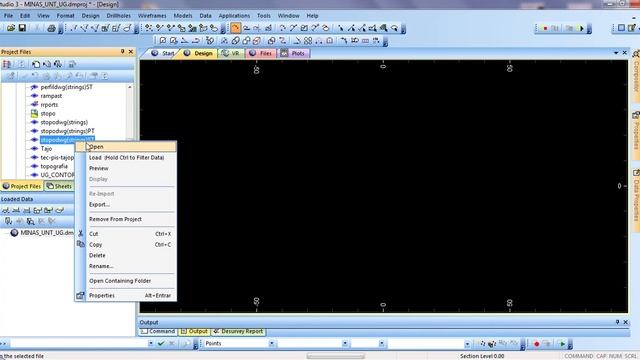The width and height of the screenshot is (640, 360).
Task: Click the Copy icon in context menu
Action: (x=80, y=244)
